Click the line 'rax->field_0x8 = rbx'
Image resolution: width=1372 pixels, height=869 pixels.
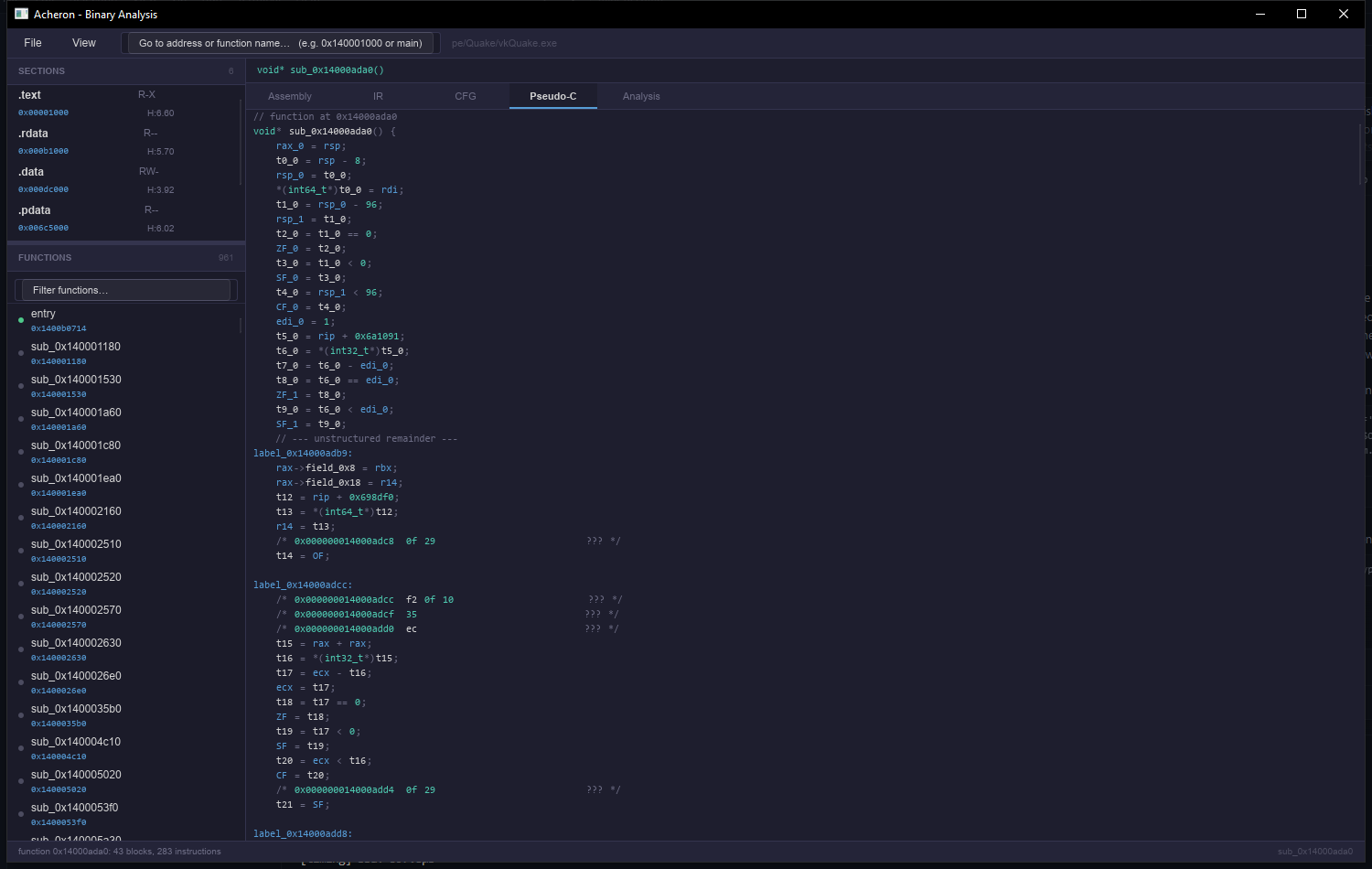(337, 467)
